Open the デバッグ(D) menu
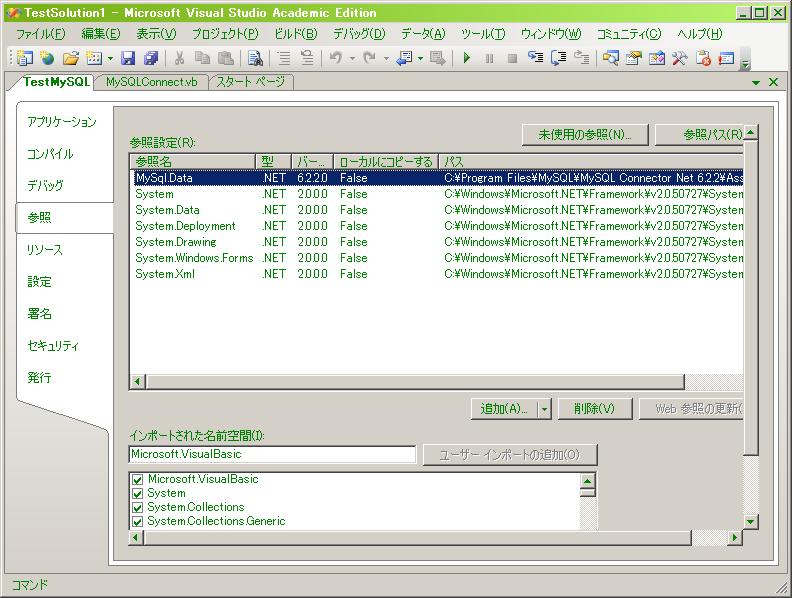This screenshot has height=598, width=792. pos(359,34)
